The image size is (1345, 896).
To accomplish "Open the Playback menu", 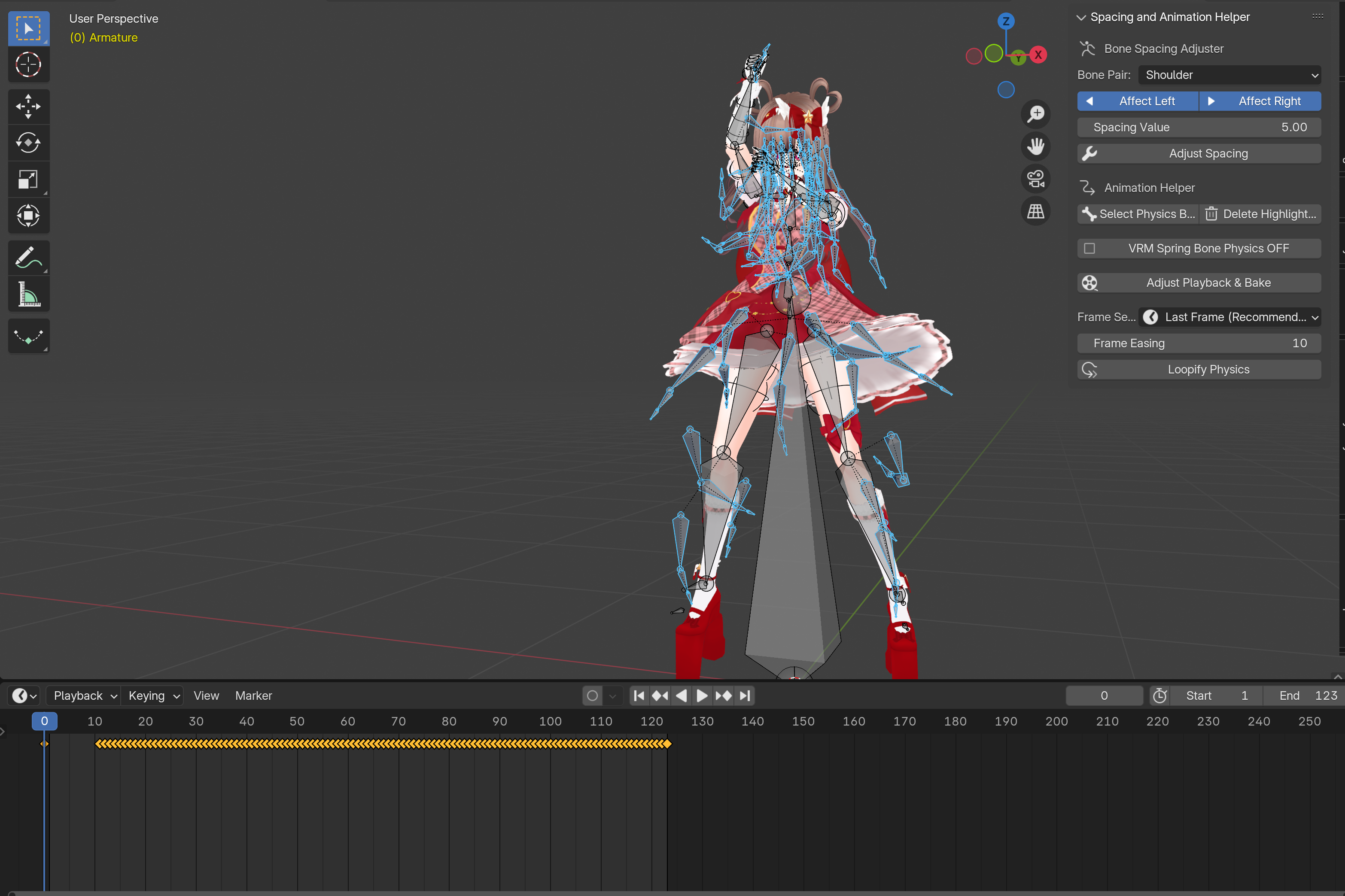I will (x=83, y=696).
